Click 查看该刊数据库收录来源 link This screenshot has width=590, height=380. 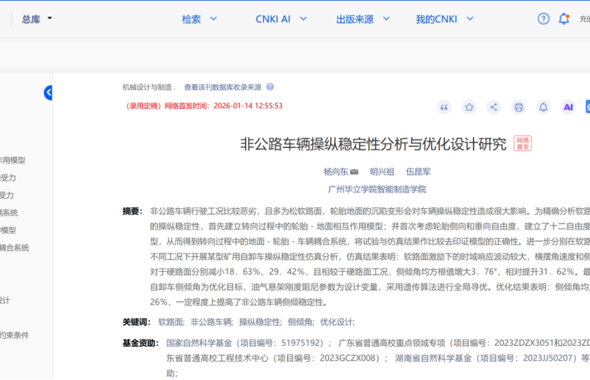click(223, 87)
